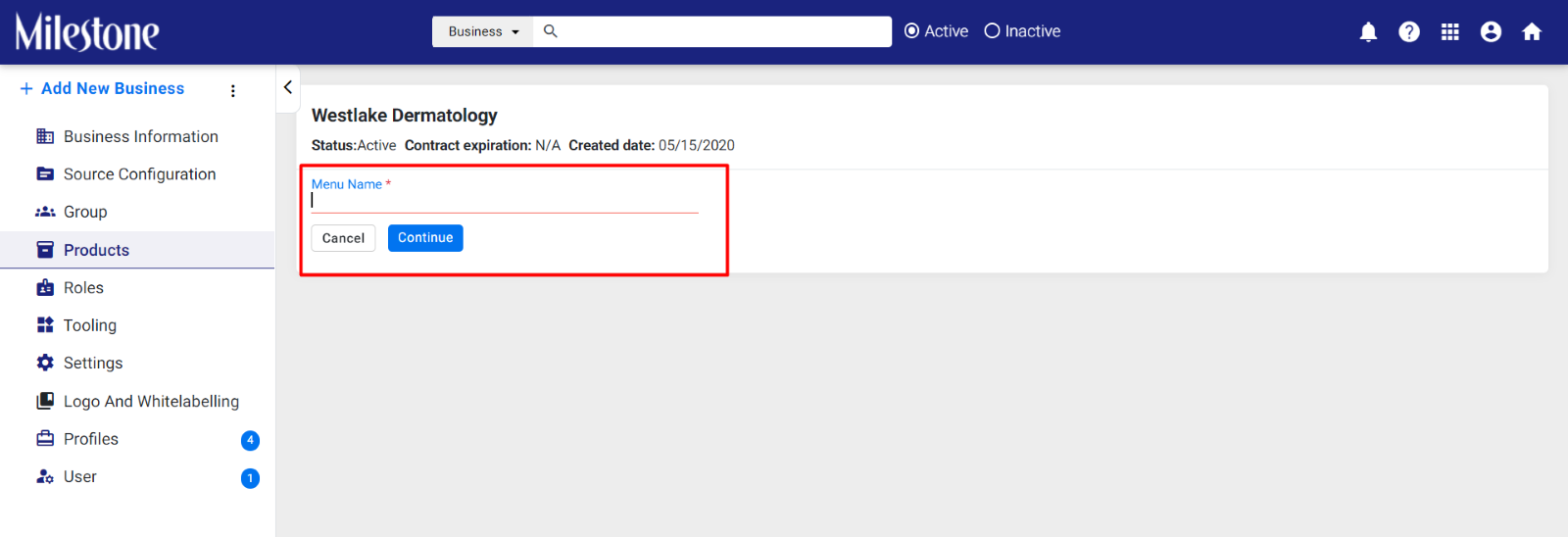1568x537 pixels.
Task: Click the Source Configuration icon
Action: coord(45,173)
